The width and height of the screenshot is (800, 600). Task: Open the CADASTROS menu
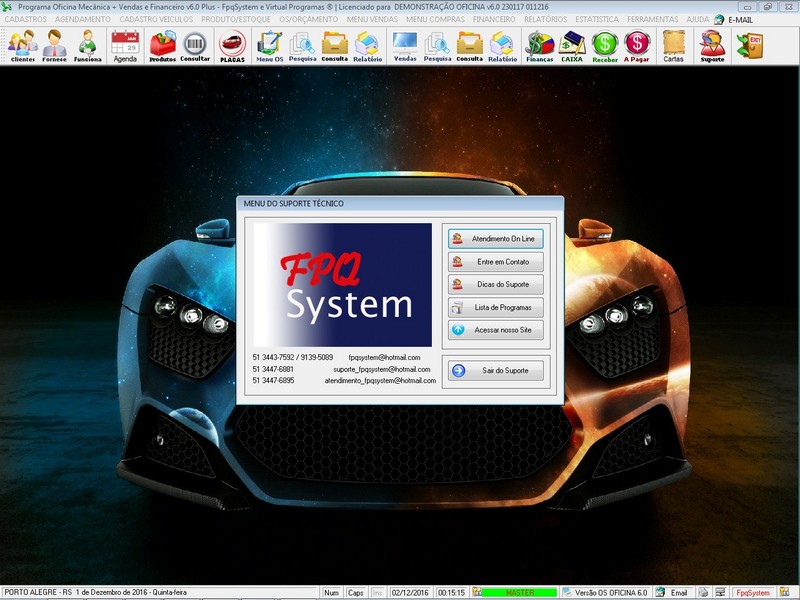[x=26, y=19]
